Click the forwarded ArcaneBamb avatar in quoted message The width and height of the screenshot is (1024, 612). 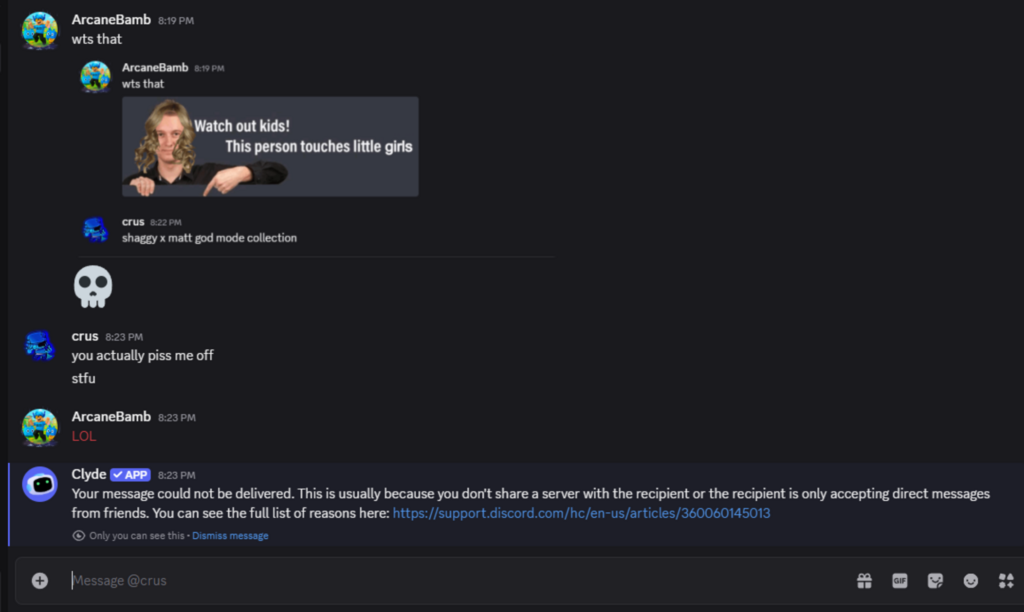click(x=95, y=76)
